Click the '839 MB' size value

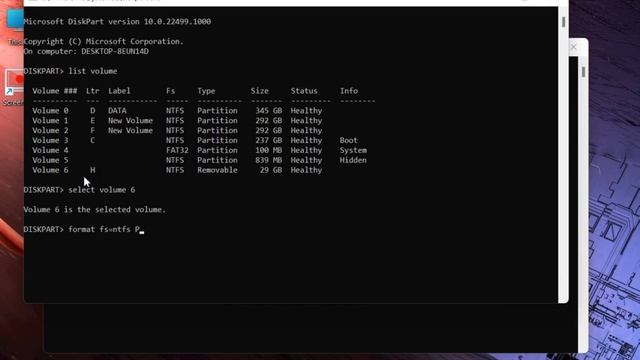click(x=269, y=160)
